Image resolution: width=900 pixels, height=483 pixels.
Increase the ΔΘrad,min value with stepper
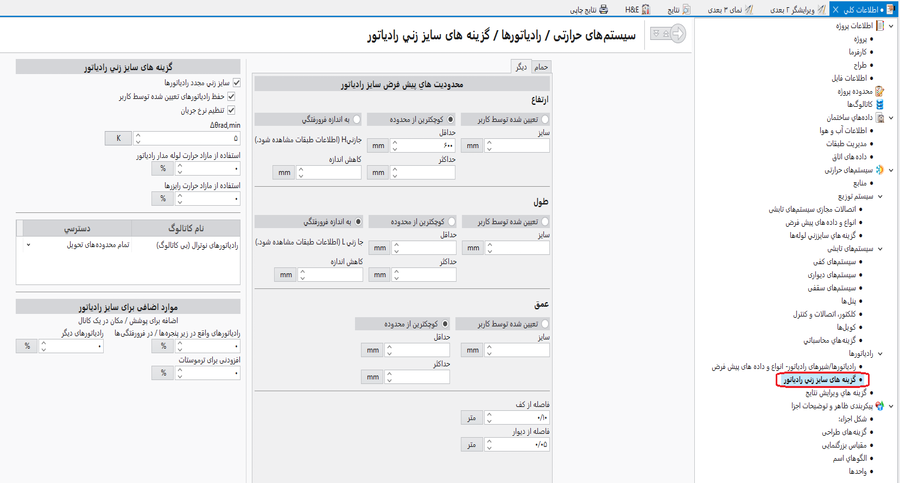[x=138, y=135]
